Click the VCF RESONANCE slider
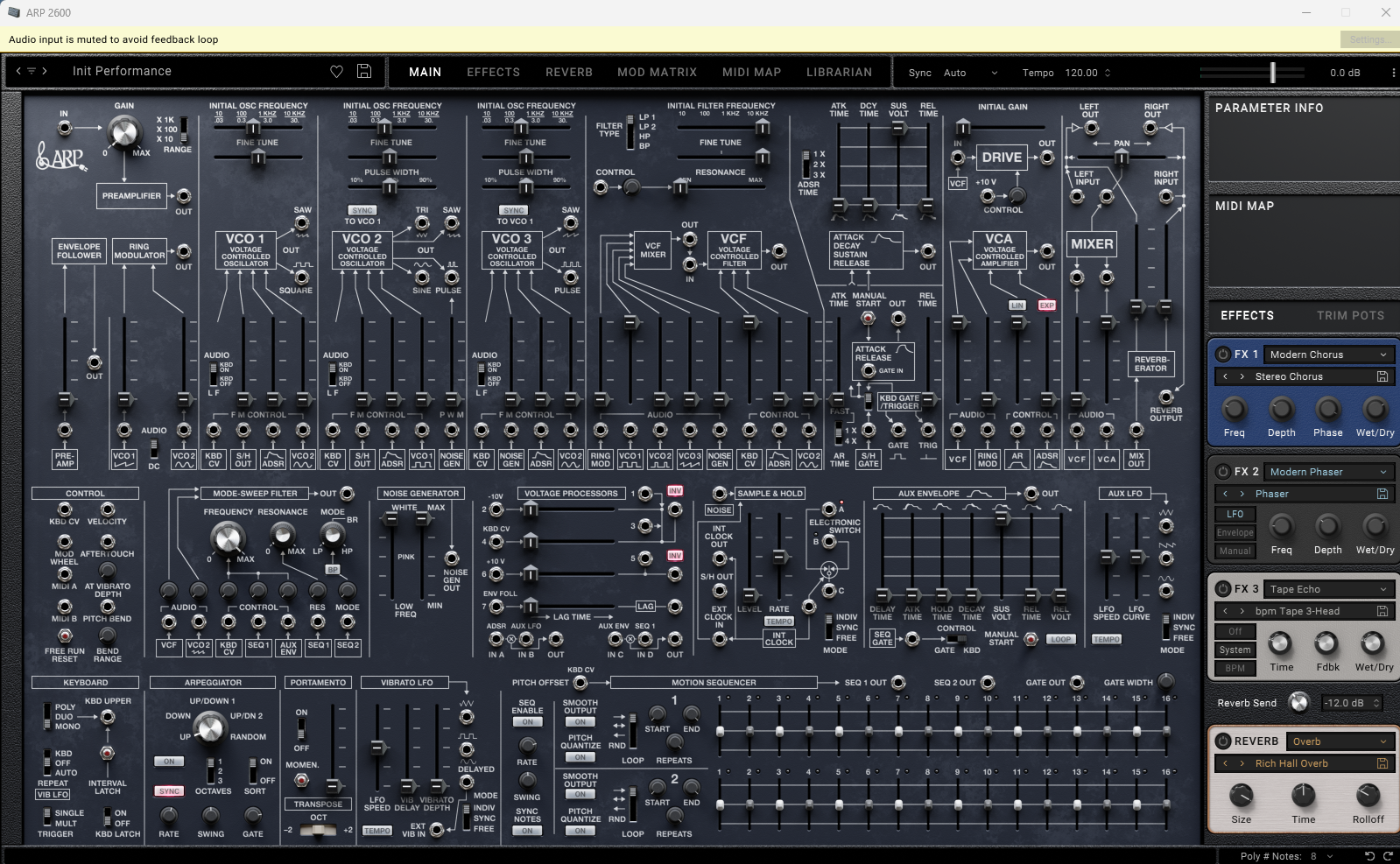 click(721, 186)
